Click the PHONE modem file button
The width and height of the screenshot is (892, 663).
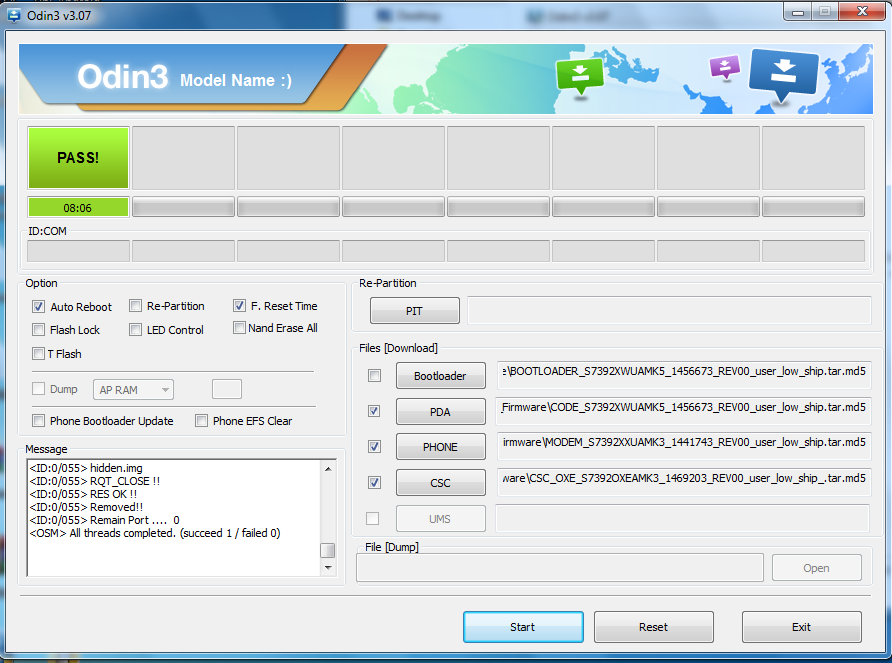coord(441,447)
